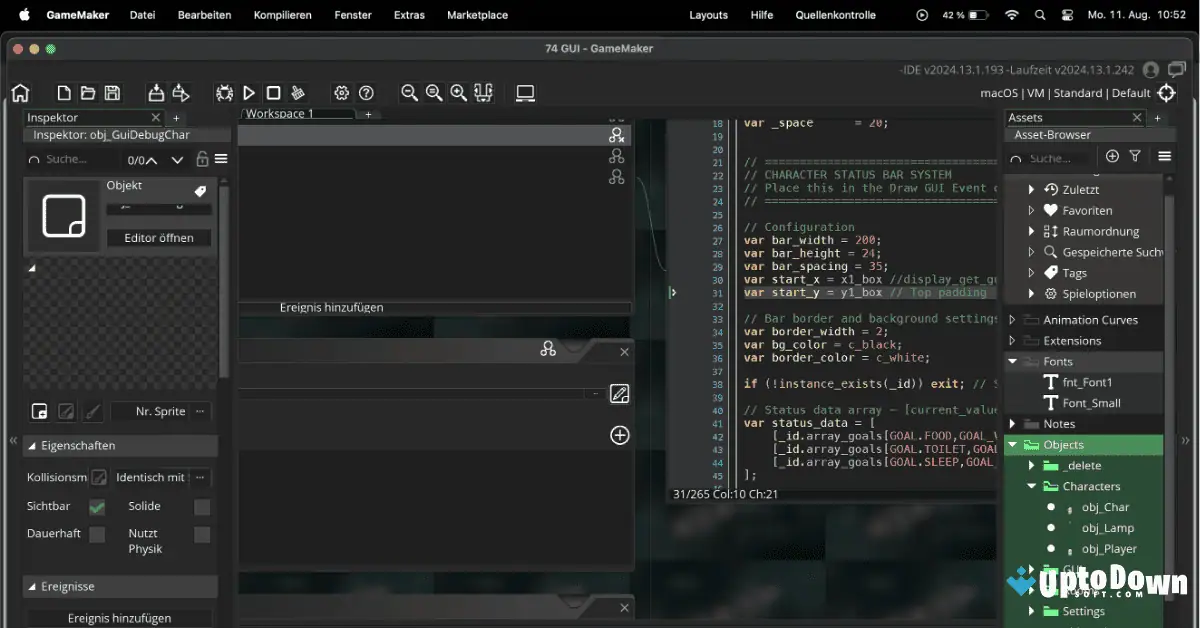1200x628 pixels.
Task: Collapse the Characters folder
Action: click(1033, 486)
